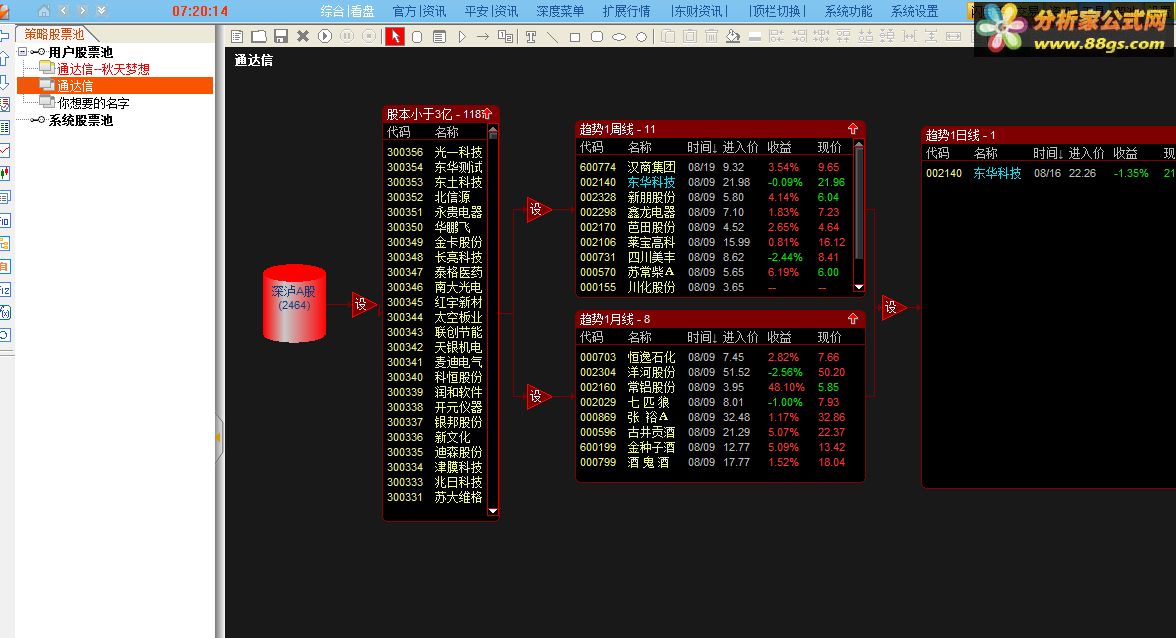The height and width of the screenshot is (638, 1176).
Task: Select 你想要的名字 in the tree
Action: pos(93,103)
